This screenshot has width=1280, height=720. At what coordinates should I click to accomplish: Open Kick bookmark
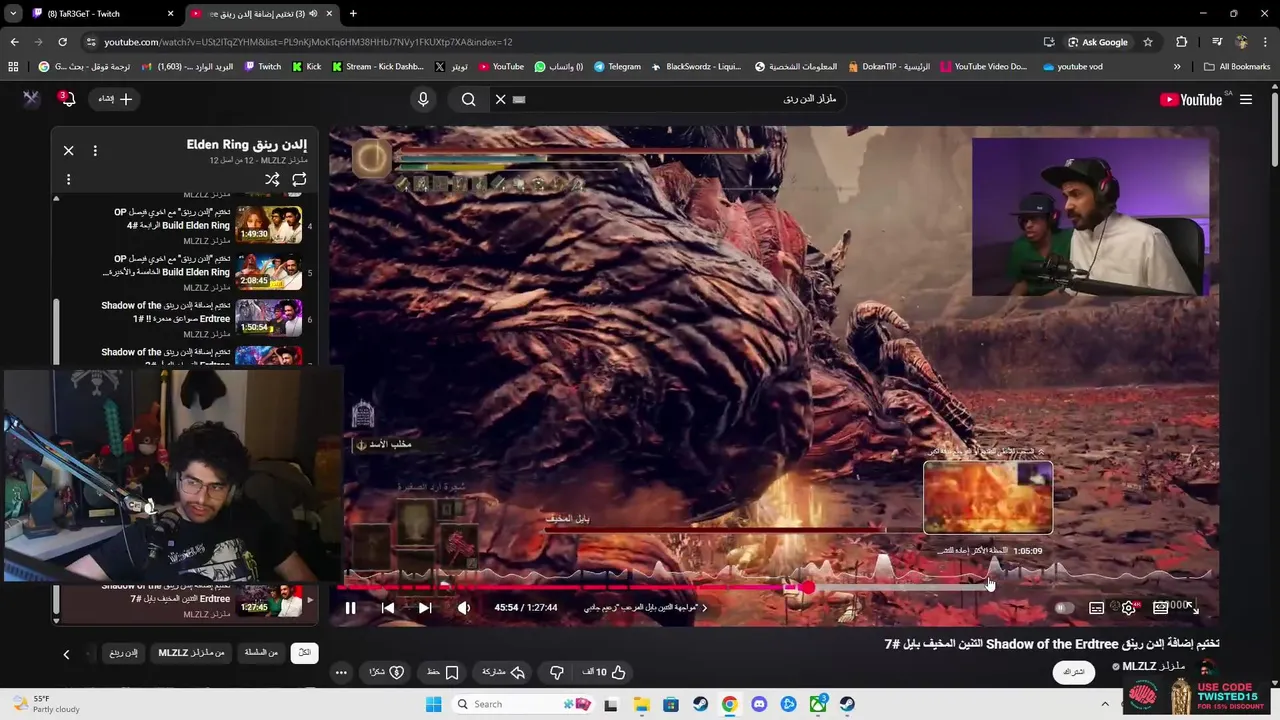307,67
